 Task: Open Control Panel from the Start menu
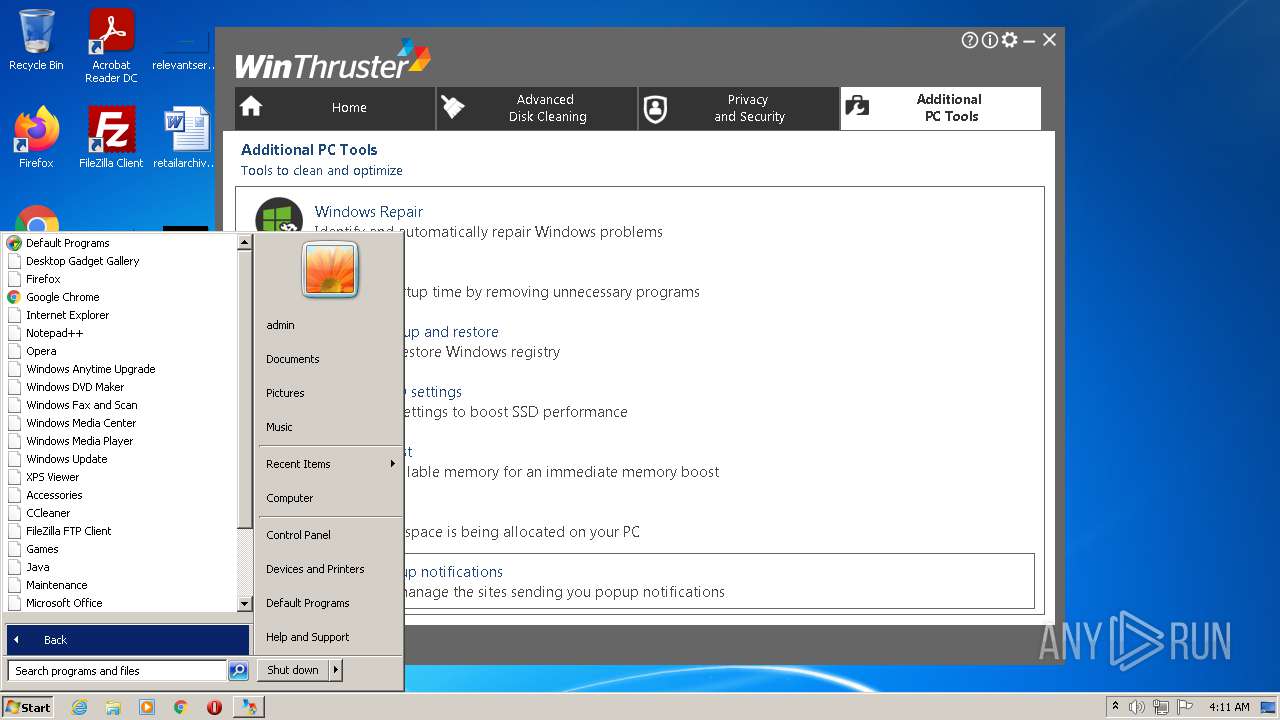tap(329, 535)
